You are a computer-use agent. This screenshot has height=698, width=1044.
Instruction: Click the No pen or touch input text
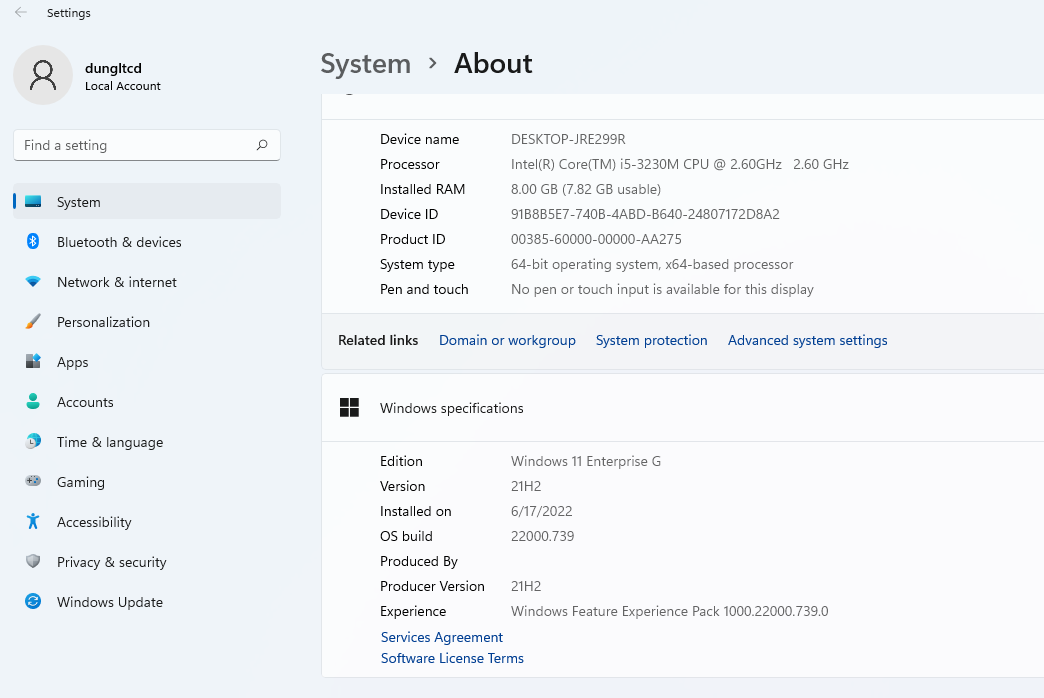pyautogui.click(x=662, y=289)
